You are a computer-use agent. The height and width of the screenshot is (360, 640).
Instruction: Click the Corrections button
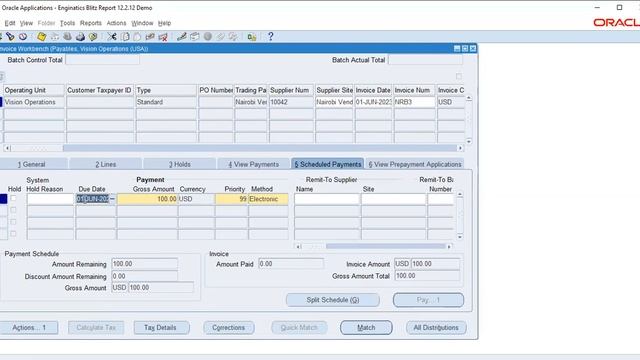pos(229,328)
